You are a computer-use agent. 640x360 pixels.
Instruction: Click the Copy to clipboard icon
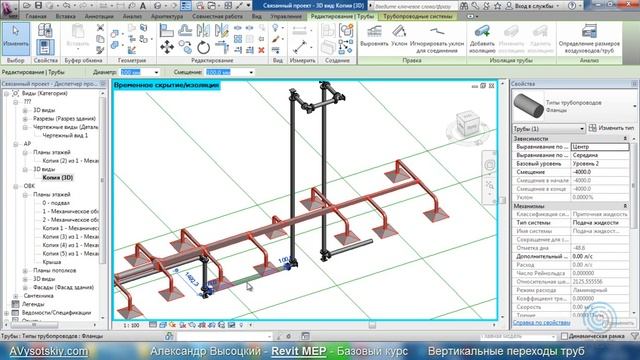point(100,39)
